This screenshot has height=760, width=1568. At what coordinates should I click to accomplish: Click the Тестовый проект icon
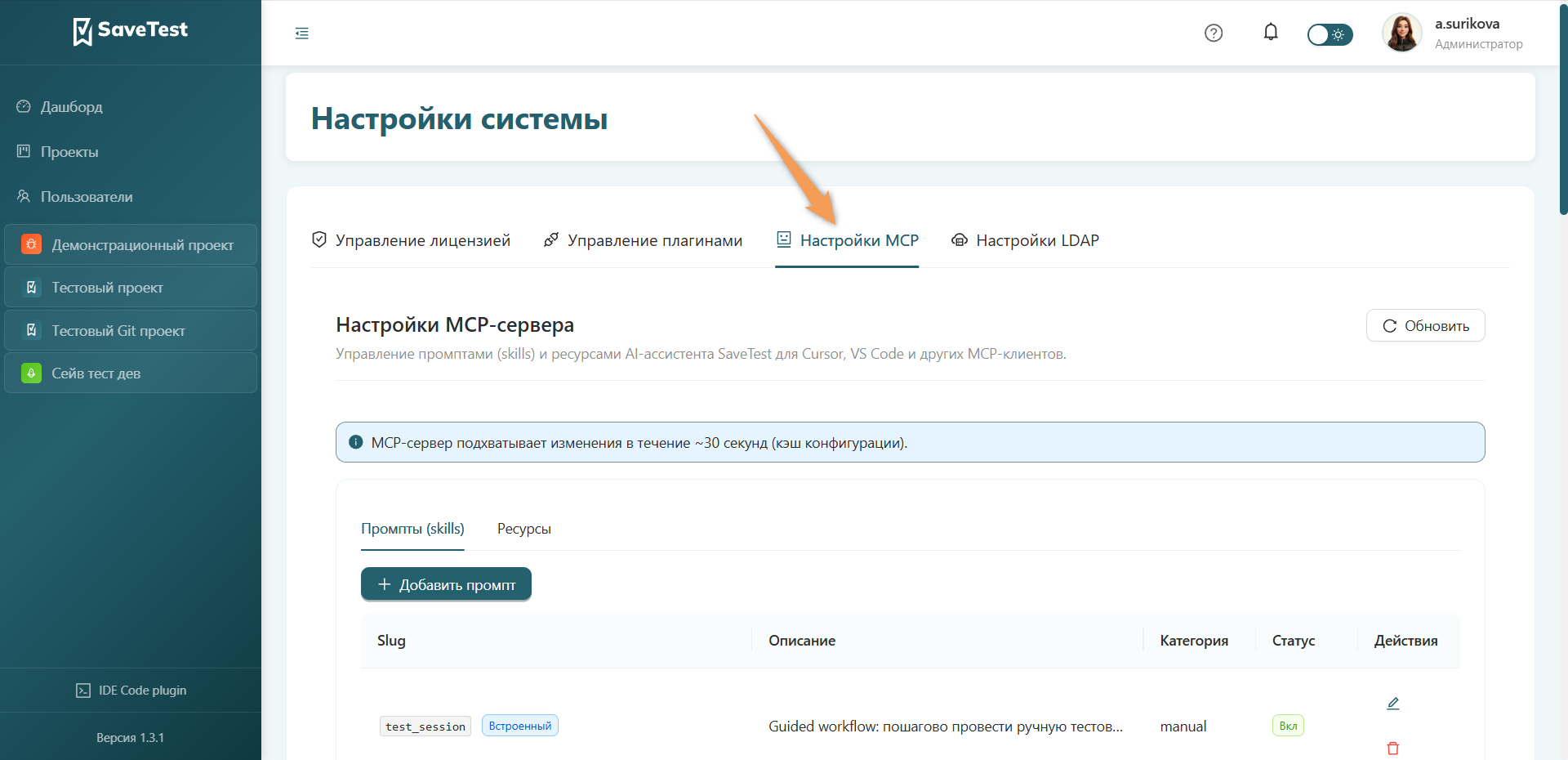31,288
